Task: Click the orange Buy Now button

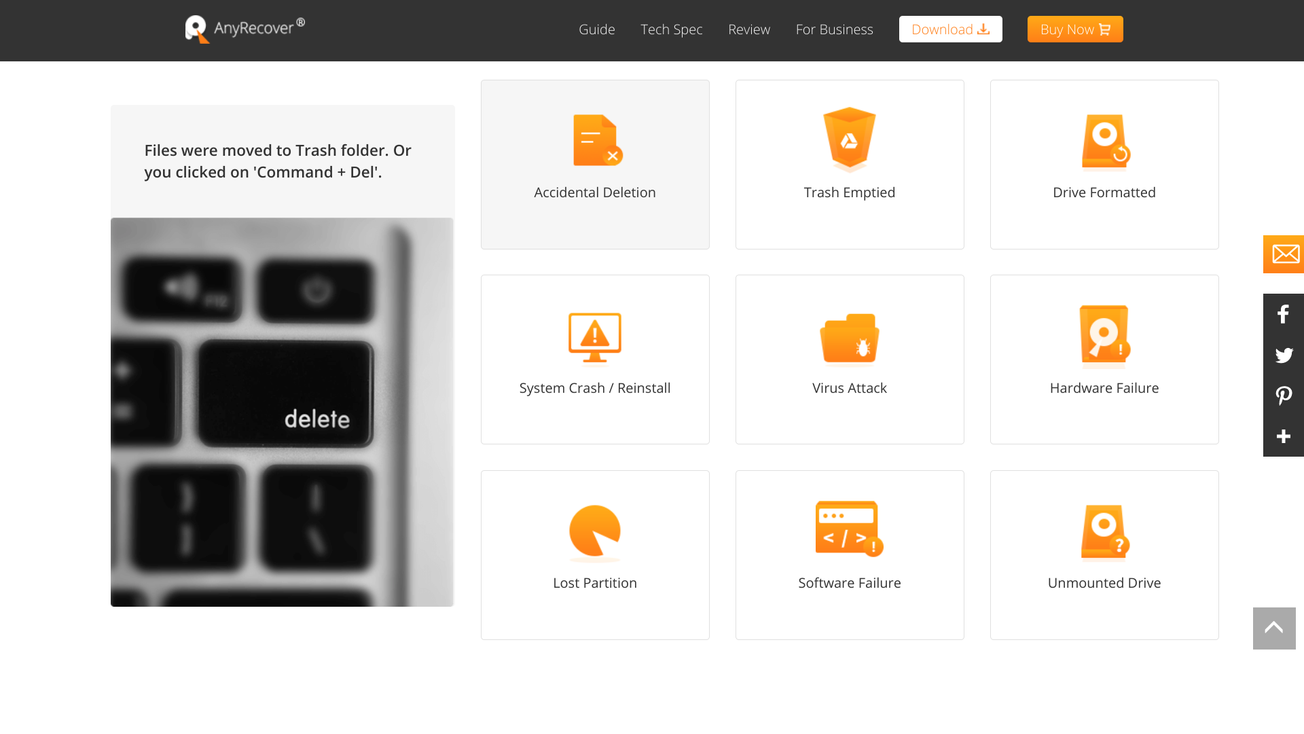Action: coord(1074,29)
